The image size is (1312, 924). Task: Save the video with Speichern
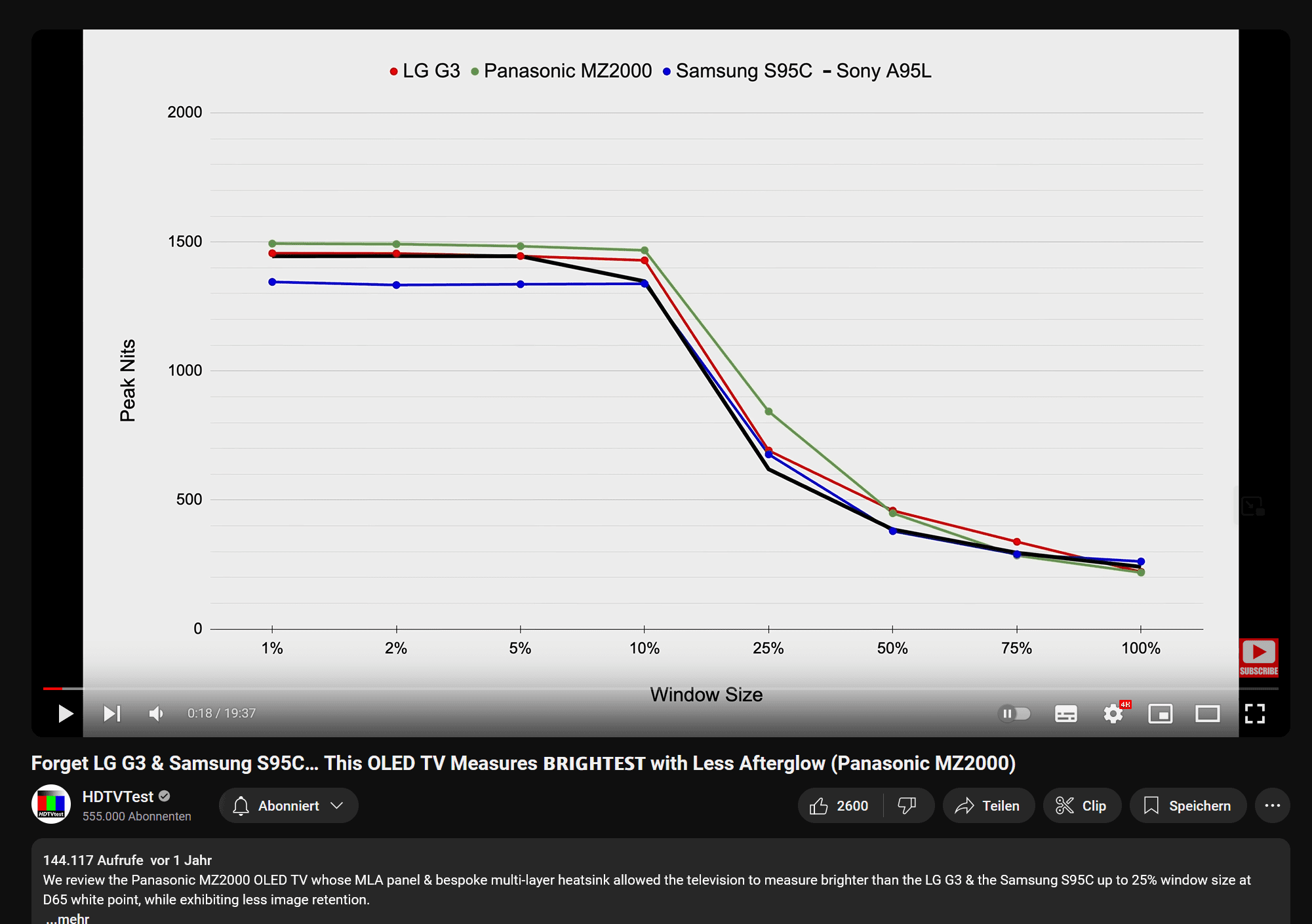coord(1187,805)
